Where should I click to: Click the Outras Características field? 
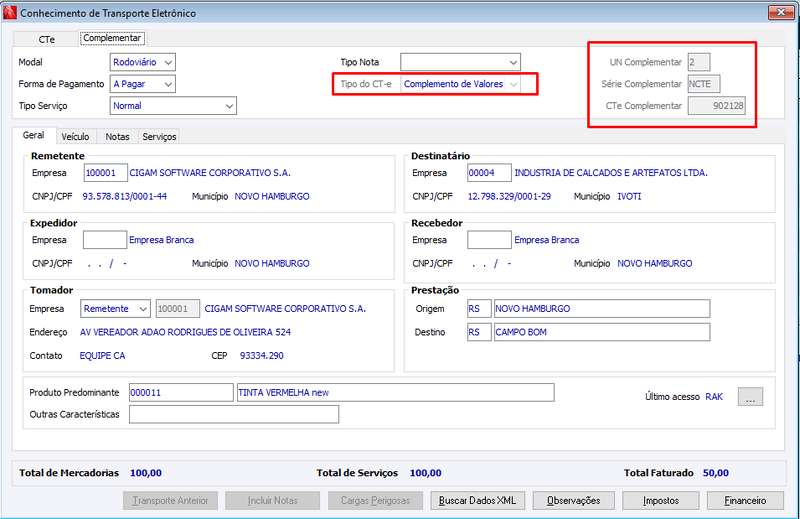pos(234,414)
